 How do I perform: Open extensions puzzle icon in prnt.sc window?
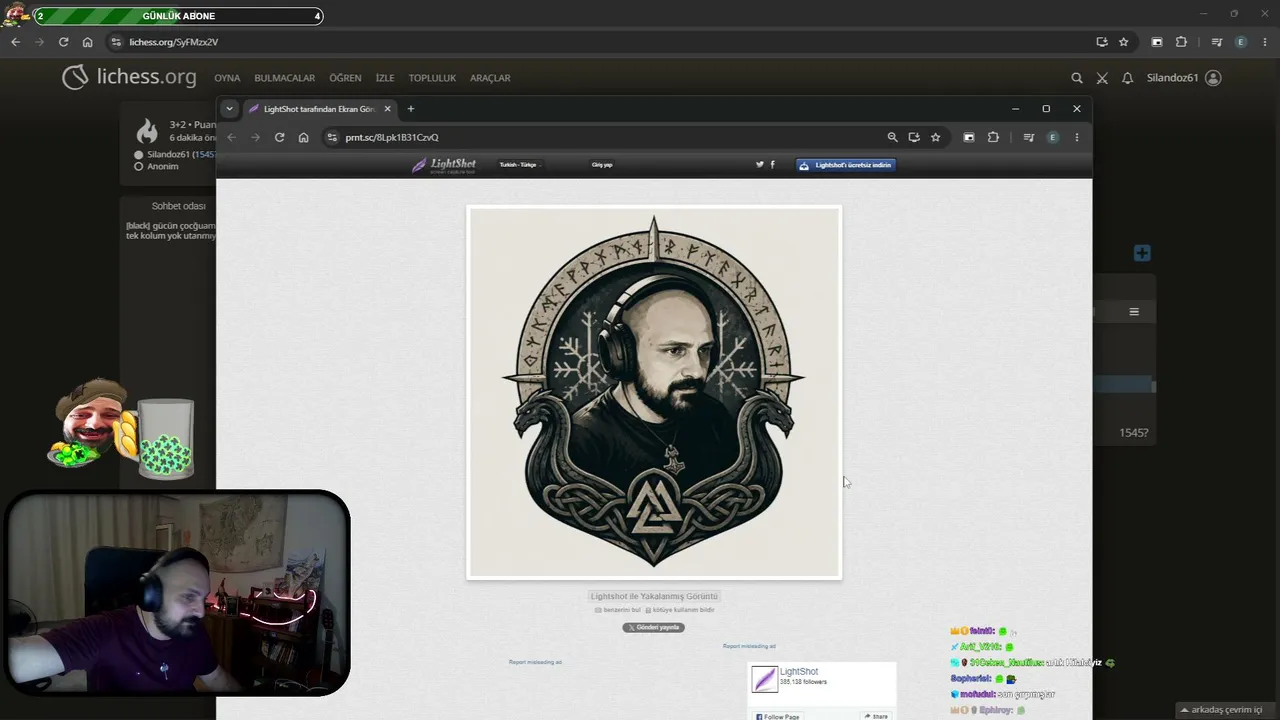point(993,137)
